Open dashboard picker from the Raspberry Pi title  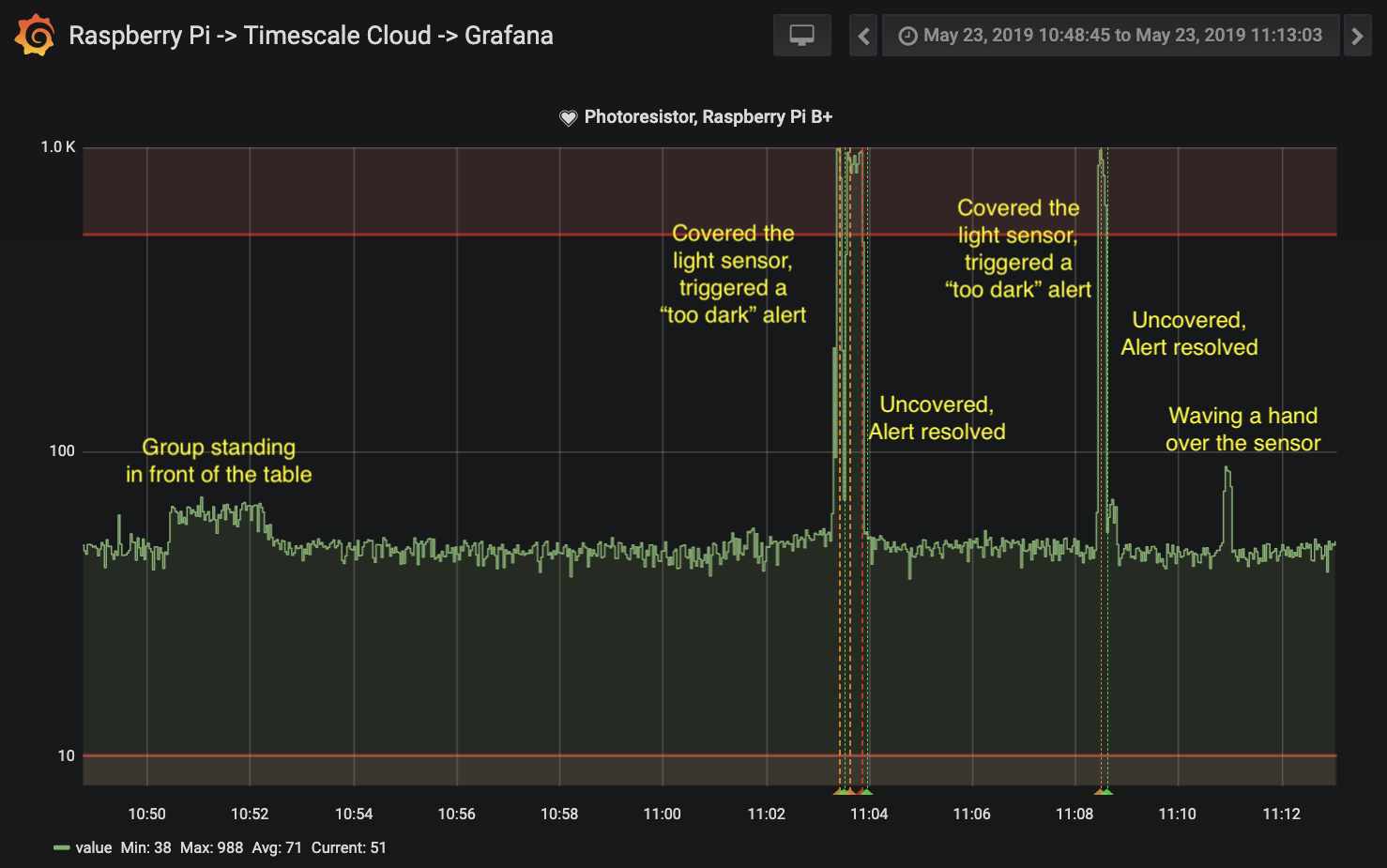[x=311, y=36]
